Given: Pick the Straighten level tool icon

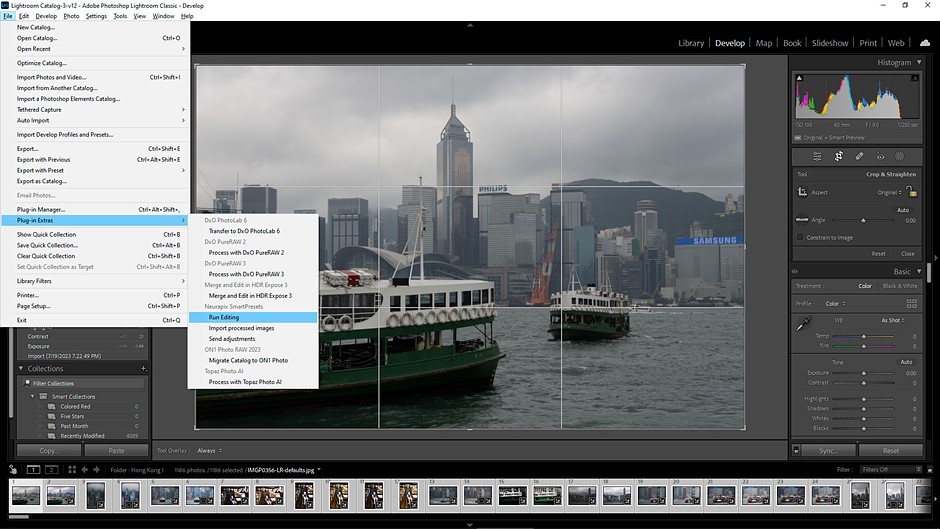Looking at the screenshot, I should (802, 220).
